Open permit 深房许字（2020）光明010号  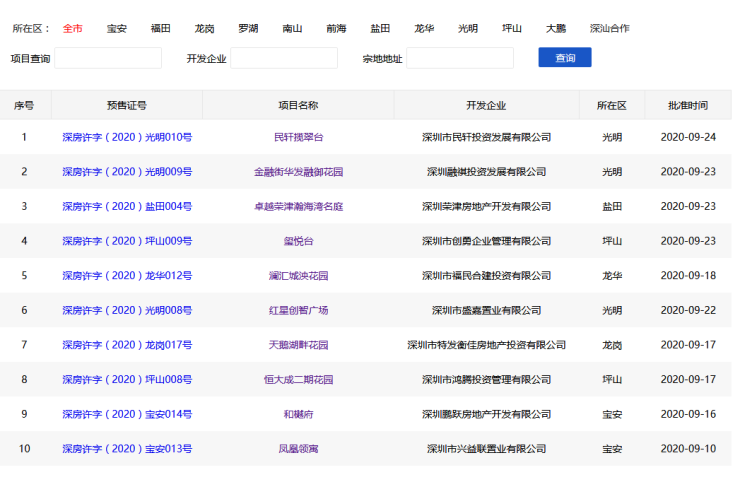(x=127, y=137)
